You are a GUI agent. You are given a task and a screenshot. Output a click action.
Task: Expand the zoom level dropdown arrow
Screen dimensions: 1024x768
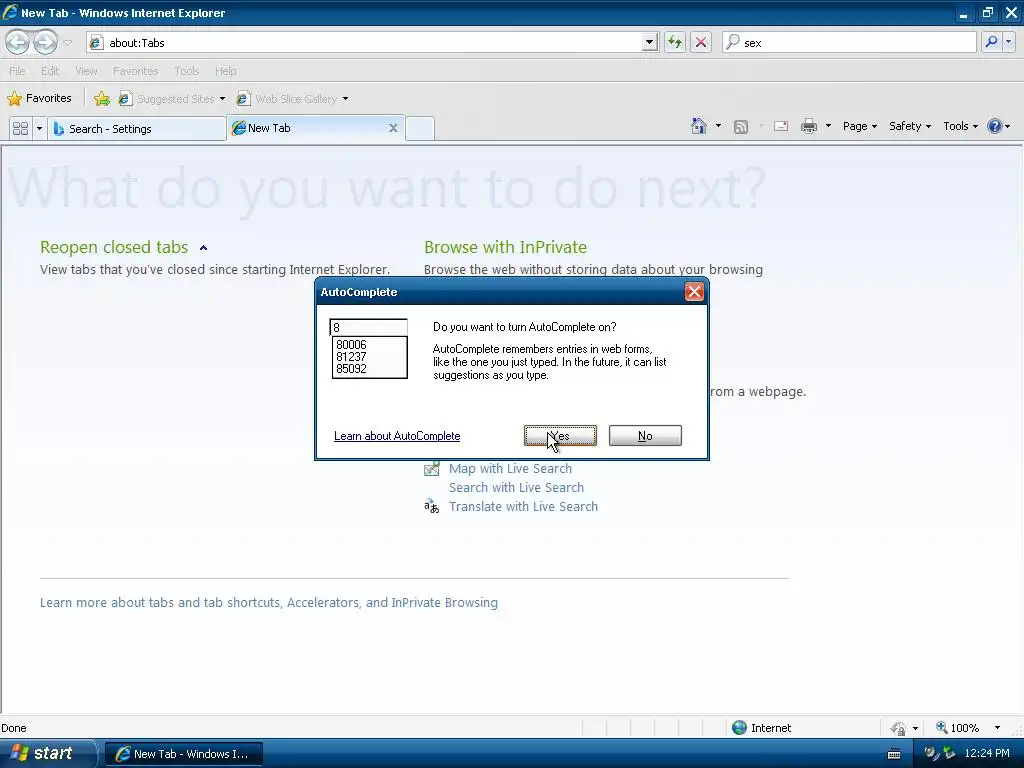click(x=997, y=728)
